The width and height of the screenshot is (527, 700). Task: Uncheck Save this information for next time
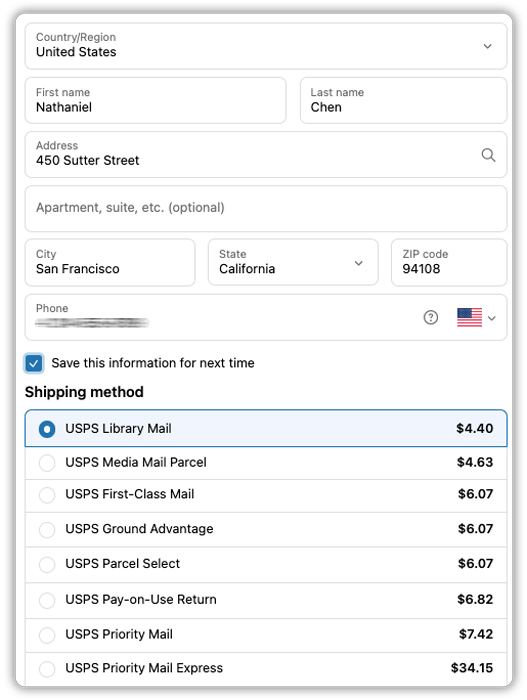[34, 363]
